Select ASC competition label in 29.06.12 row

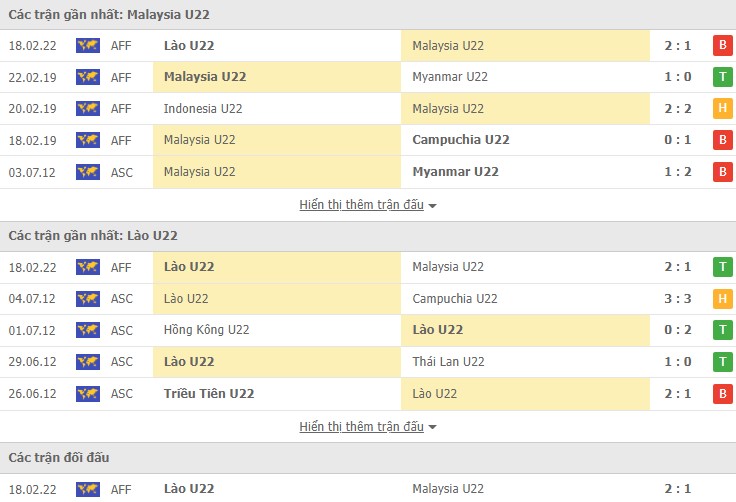pyautogui.click(x=121, y=362)
